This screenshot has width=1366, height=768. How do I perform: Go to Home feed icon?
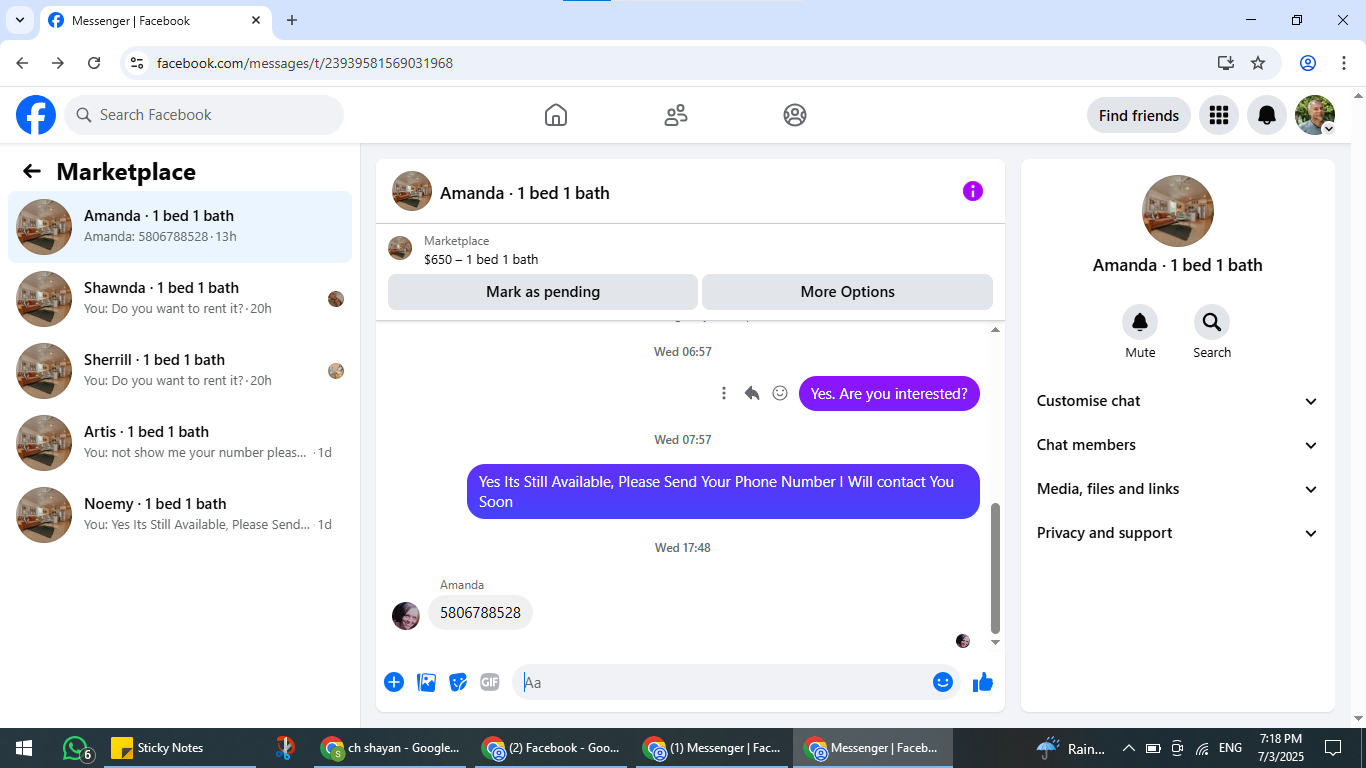556,115
